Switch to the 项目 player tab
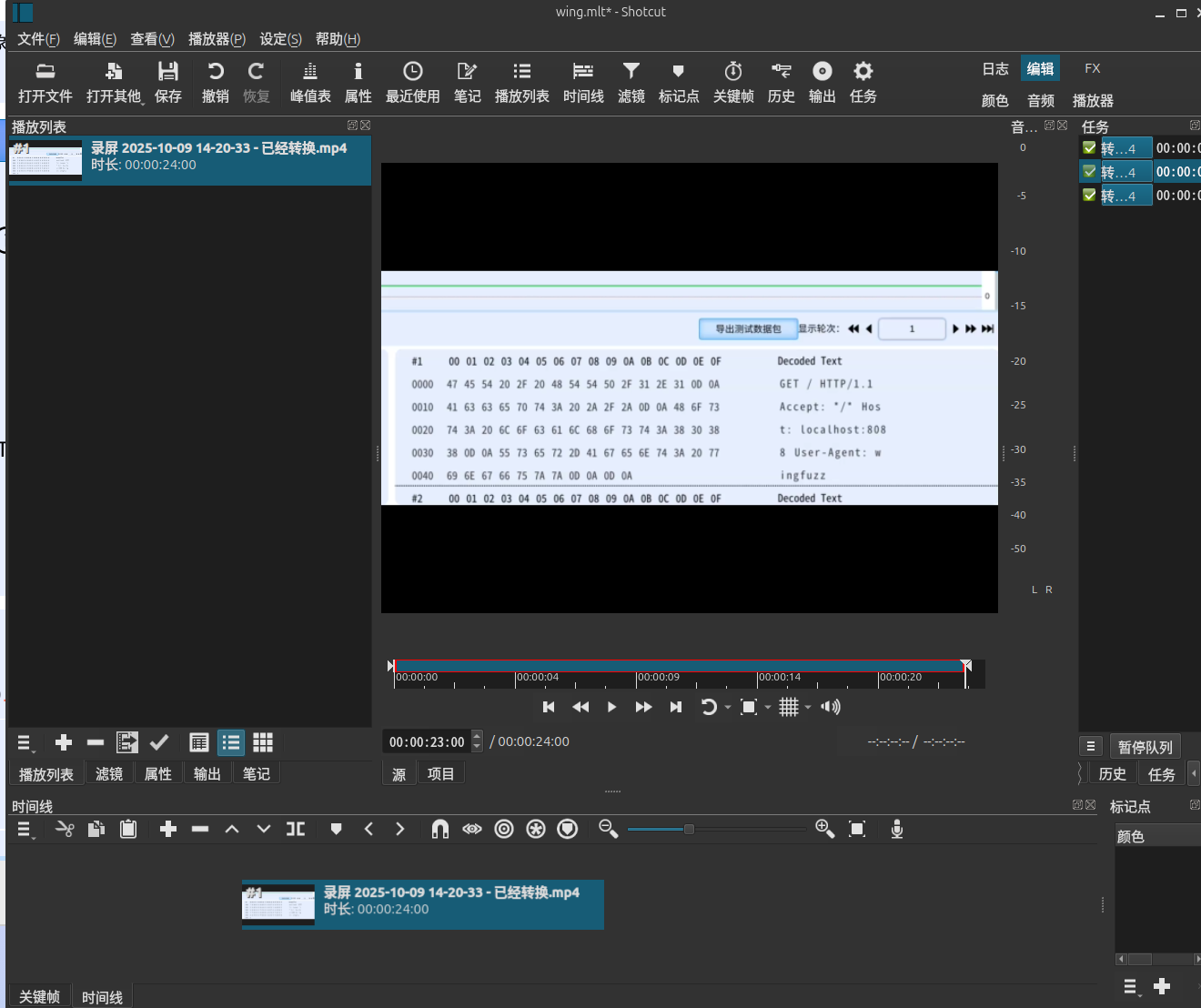Screen dimensions: 1201x1008 point(440,774)
